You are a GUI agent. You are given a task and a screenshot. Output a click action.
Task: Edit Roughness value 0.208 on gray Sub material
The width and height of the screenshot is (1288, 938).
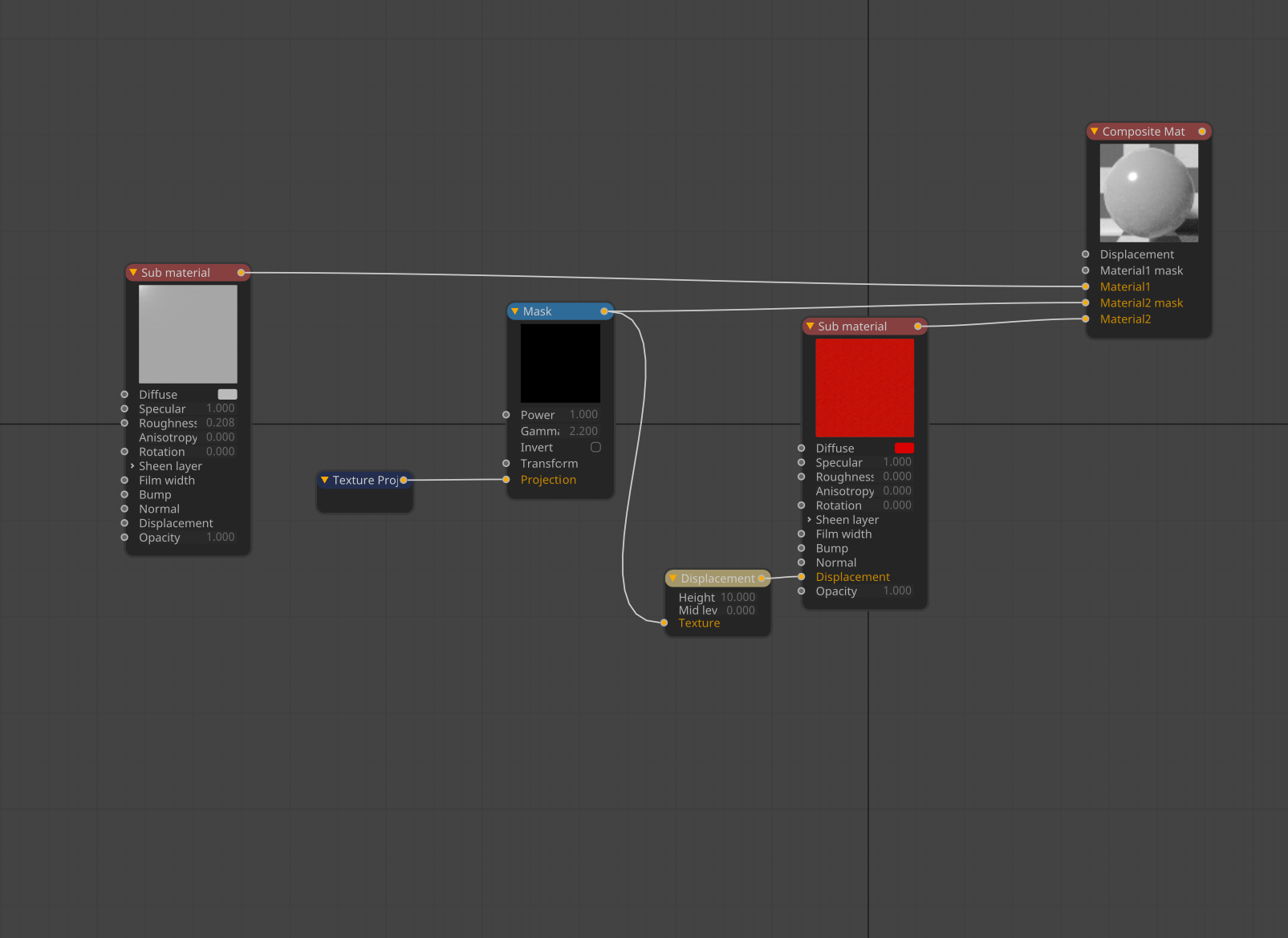(x=221, y=423)
